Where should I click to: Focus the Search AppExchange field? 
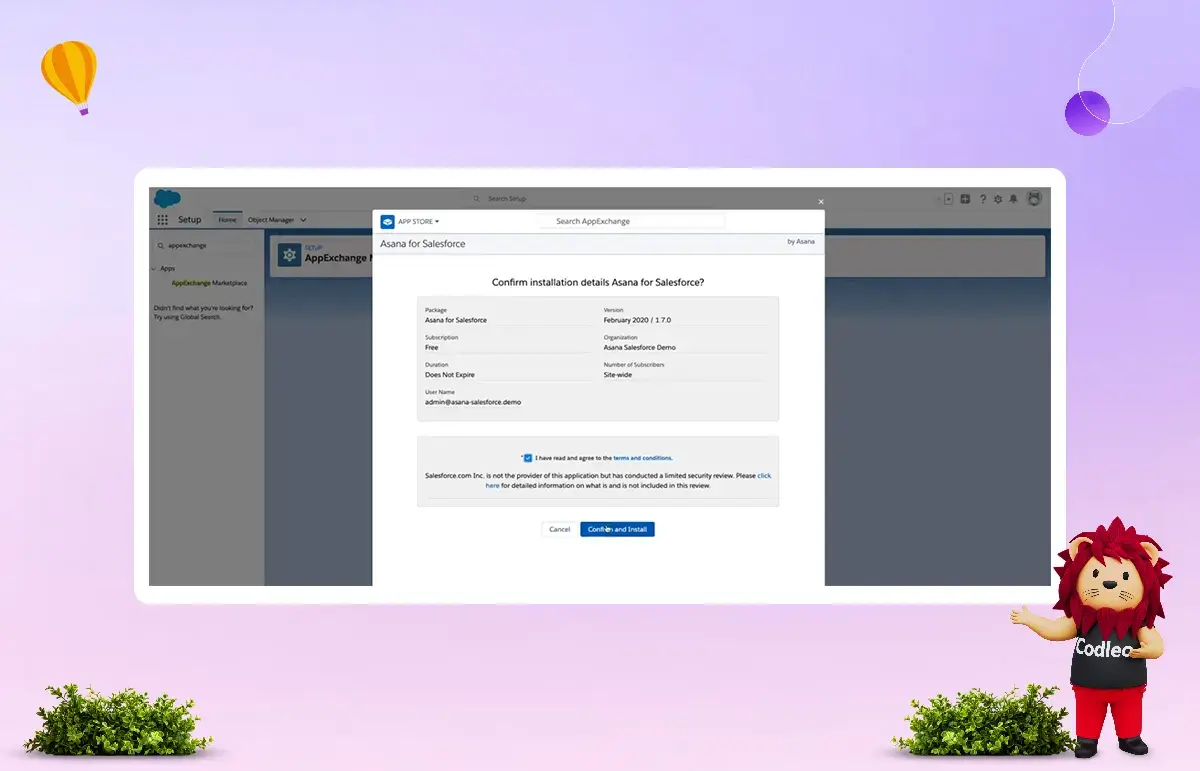[x=630, y=221]
